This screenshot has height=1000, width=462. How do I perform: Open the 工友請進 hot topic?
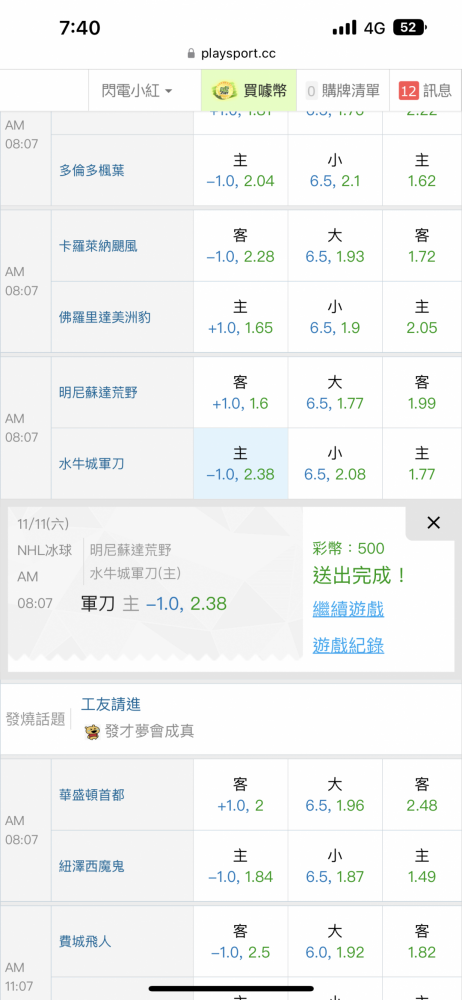coord(111,704)
